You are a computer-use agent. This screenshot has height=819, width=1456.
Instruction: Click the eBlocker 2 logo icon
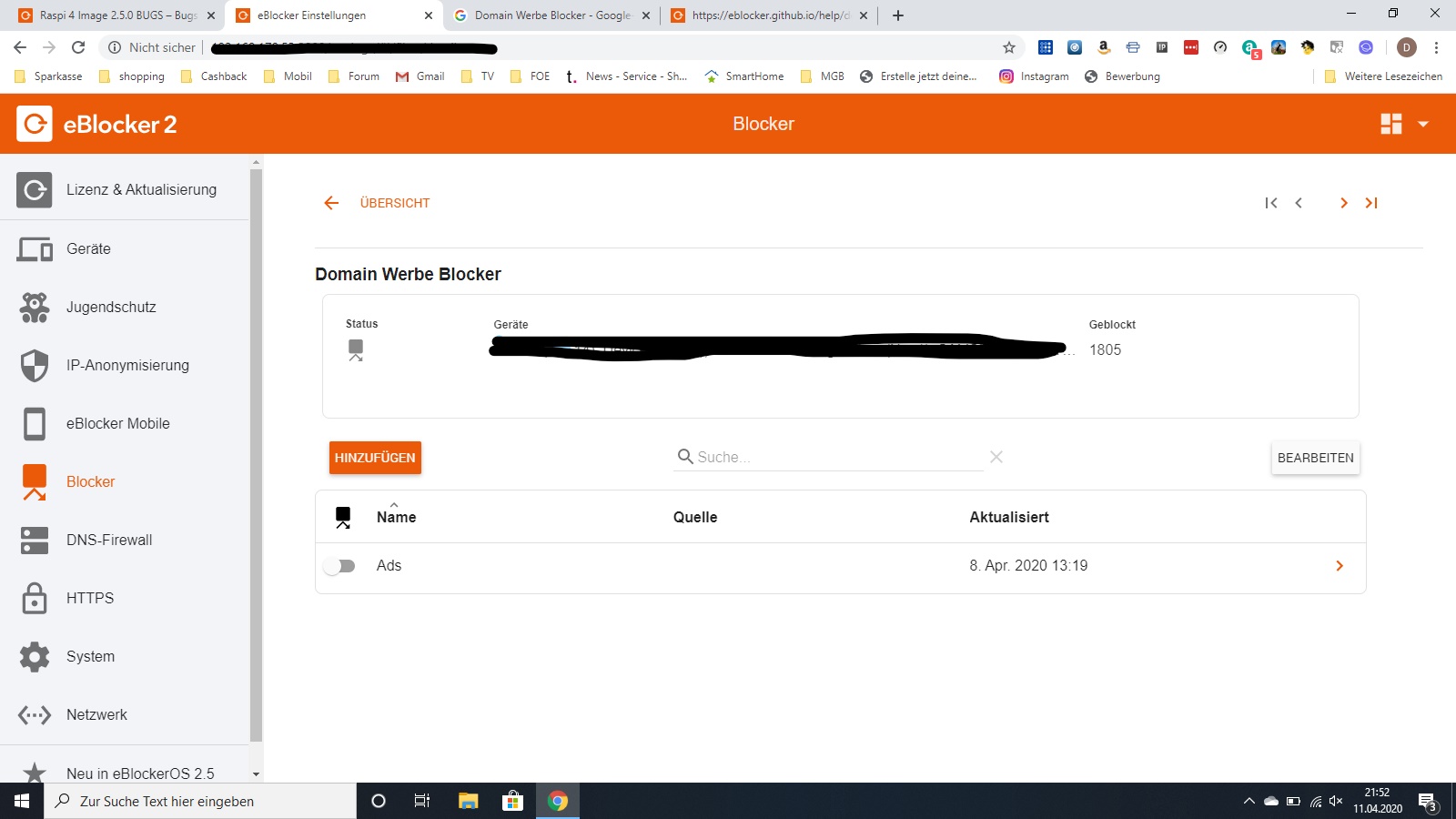pyautogui.click(x=35, y=124)
